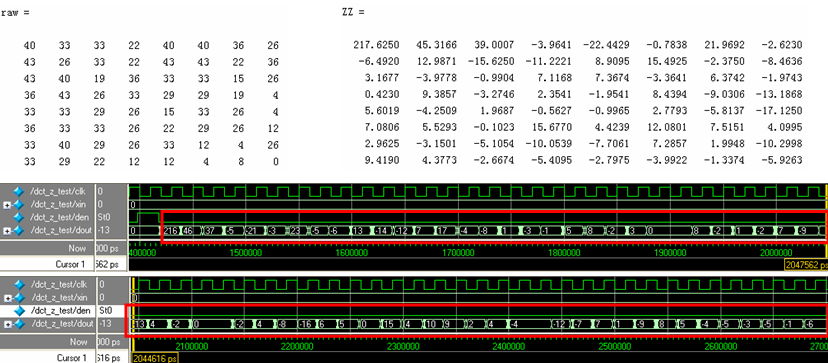
Task: Click the 1700000 mark on the timeline
Action: 458,253
